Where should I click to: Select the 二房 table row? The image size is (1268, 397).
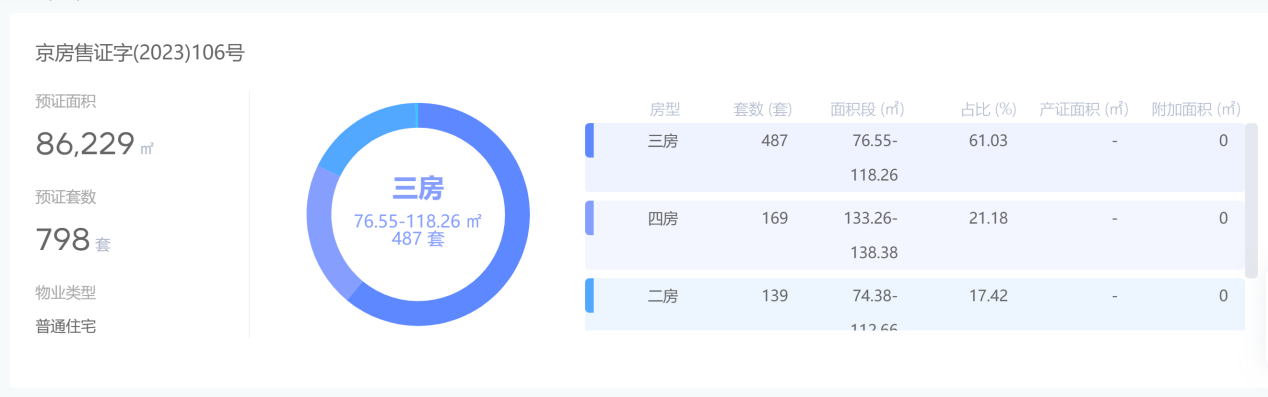coord(915,304)
